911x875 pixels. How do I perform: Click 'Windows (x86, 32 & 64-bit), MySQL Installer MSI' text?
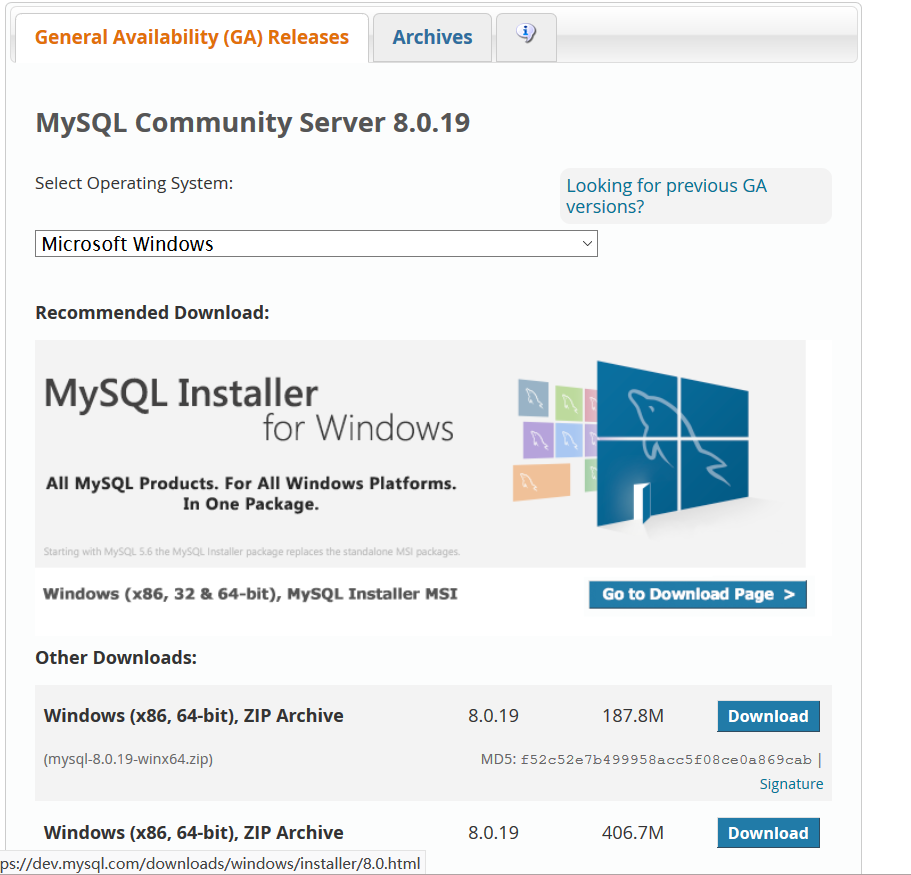(x=250, y=594)
